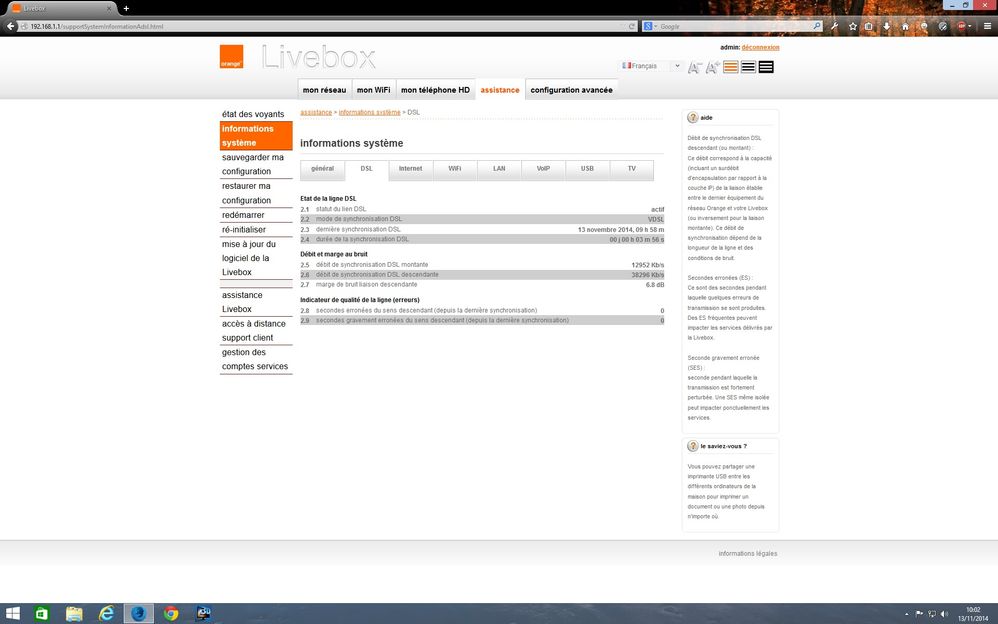Open a new browser tab
Screen dimensions: 998x624
[x=126, y=8]
